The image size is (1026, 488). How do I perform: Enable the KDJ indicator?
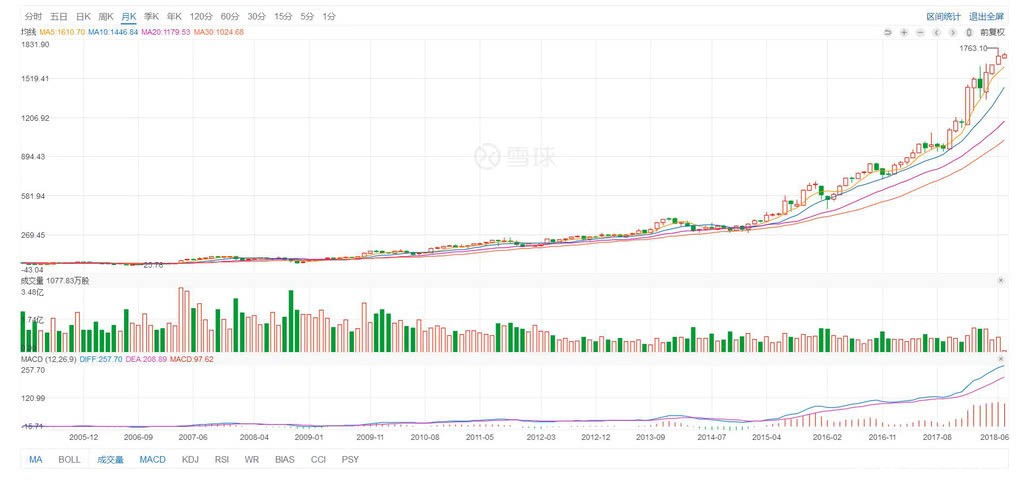pos(190,460)
